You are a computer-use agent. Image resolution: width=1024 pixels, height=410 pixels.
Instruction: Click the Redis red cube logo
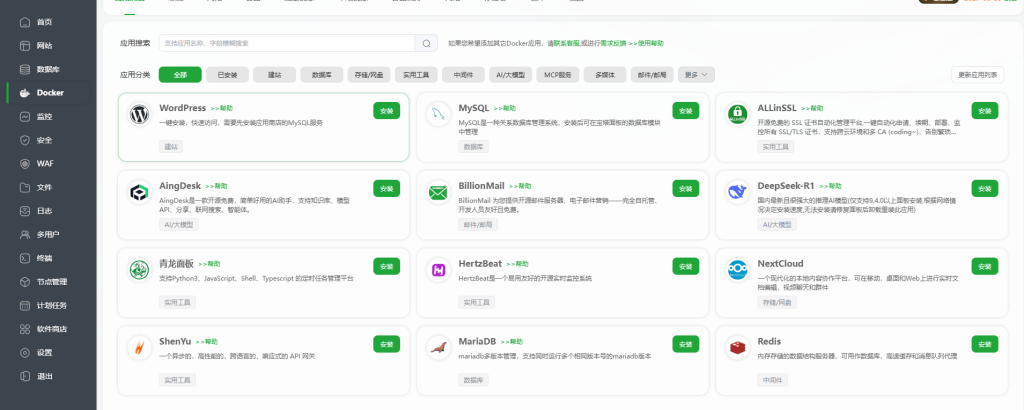738,348
